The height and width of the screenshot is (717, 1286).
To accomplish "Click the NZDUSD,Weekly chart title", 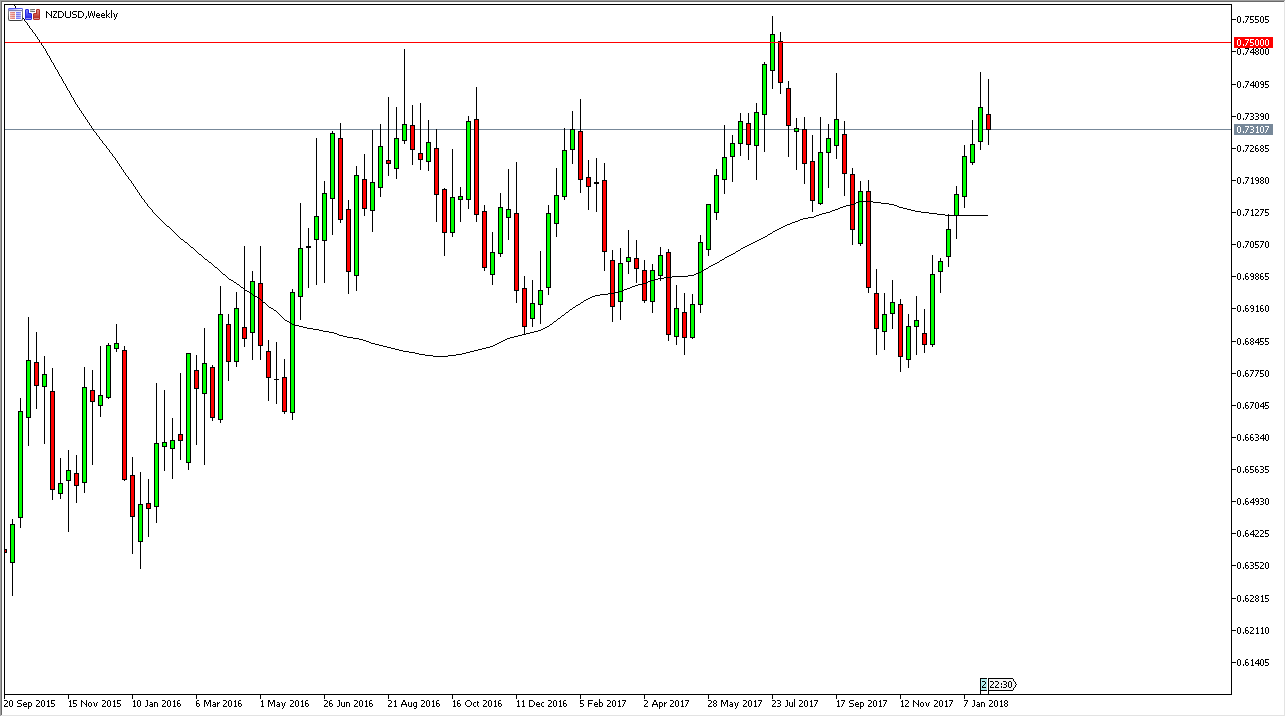I will tap(81, 15).
